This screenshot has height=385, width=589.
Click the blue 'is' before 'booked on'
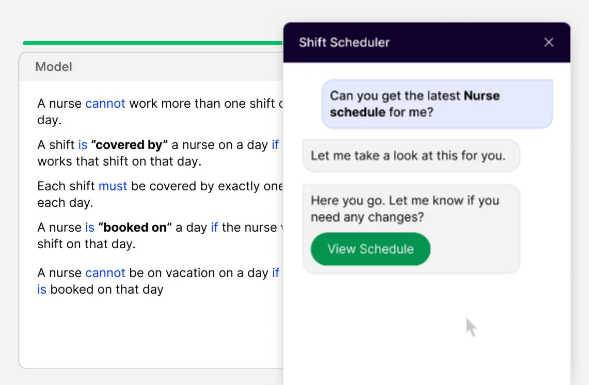[90, 227]
